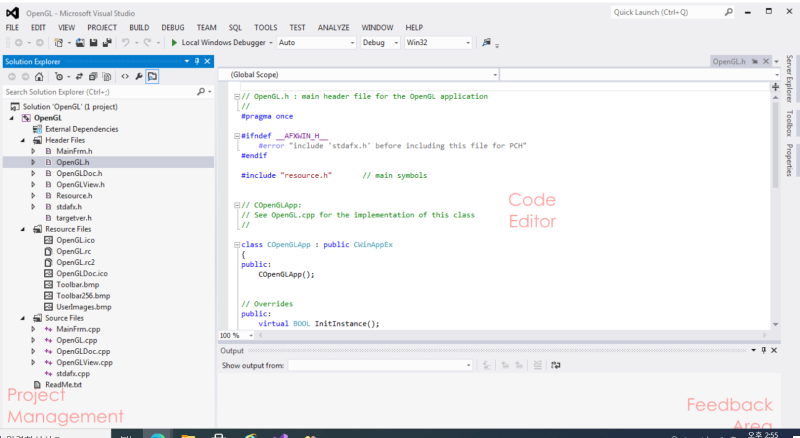Collapse the COpenGLApp class code region
Screen dimensions: 800x438
pyautogui.click(x=237, y=245)
